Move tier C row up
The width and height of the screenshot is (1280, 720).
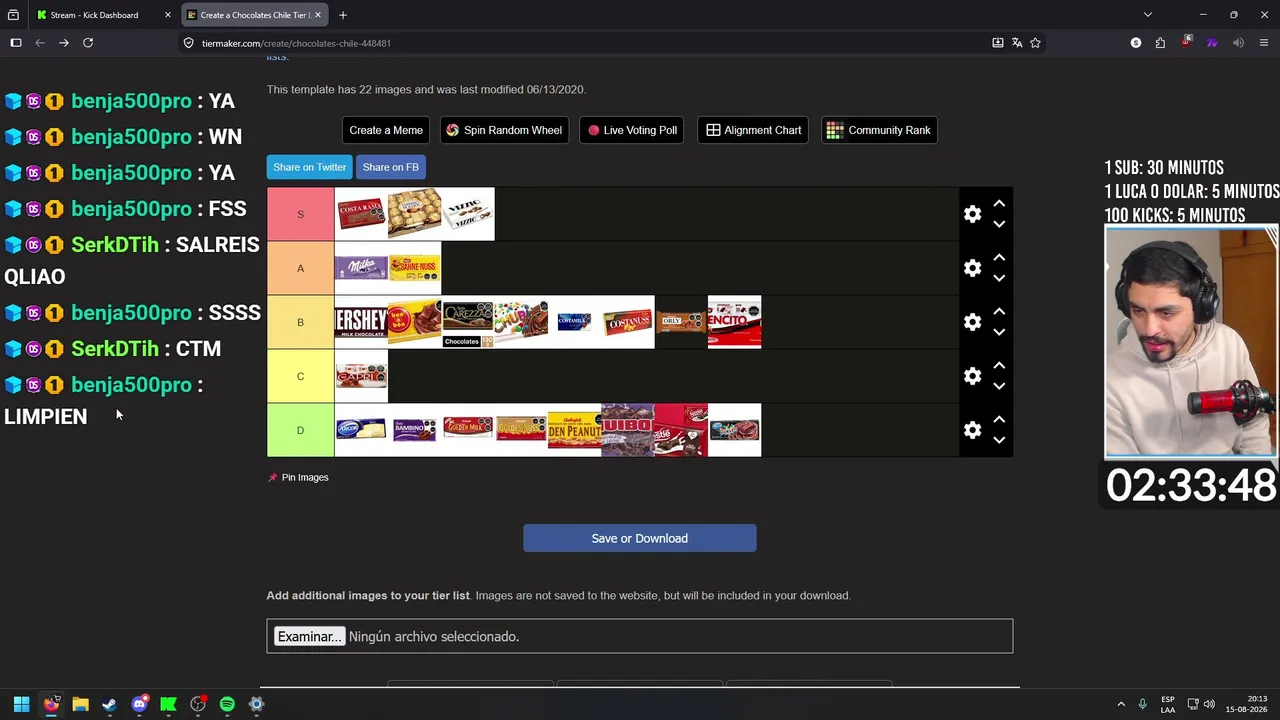click(999, 366)
